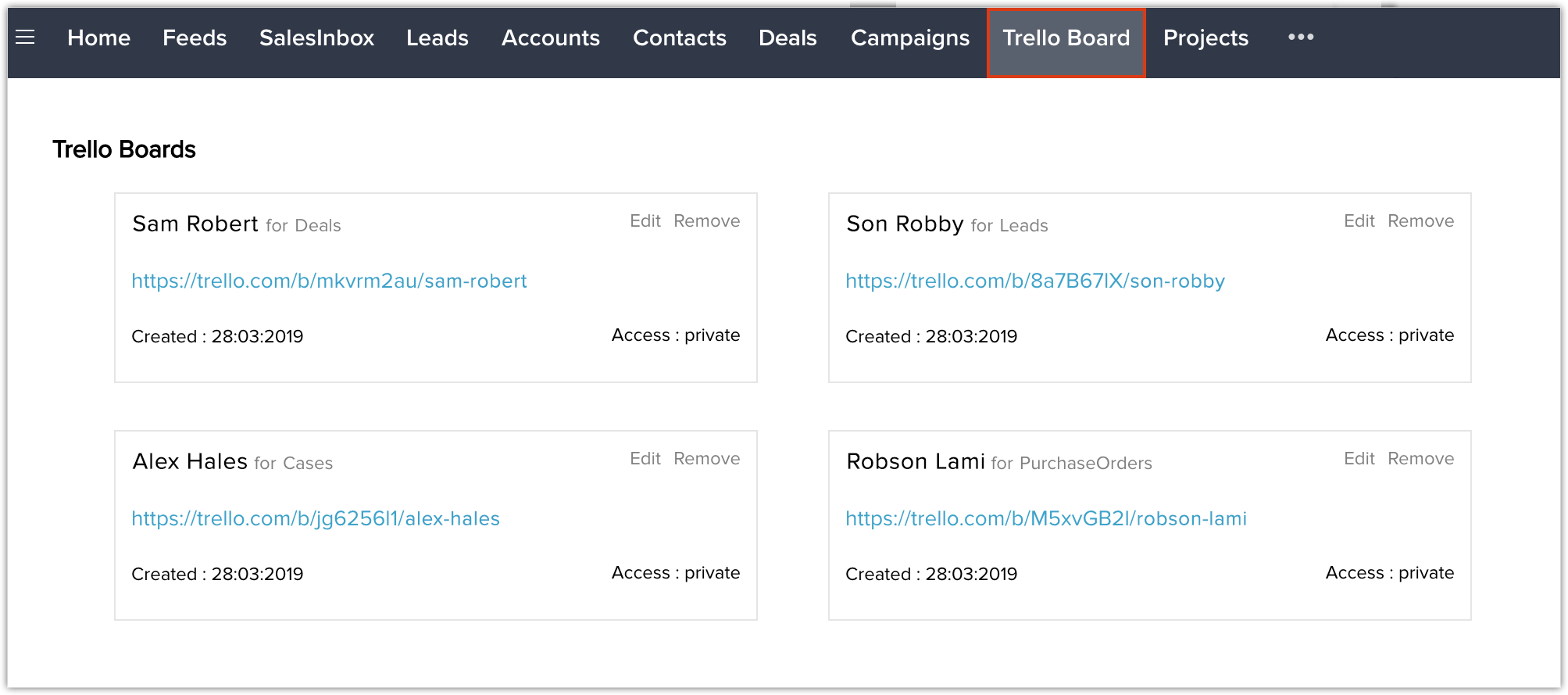Open the son-robby Trello board link

(1035, 281)
